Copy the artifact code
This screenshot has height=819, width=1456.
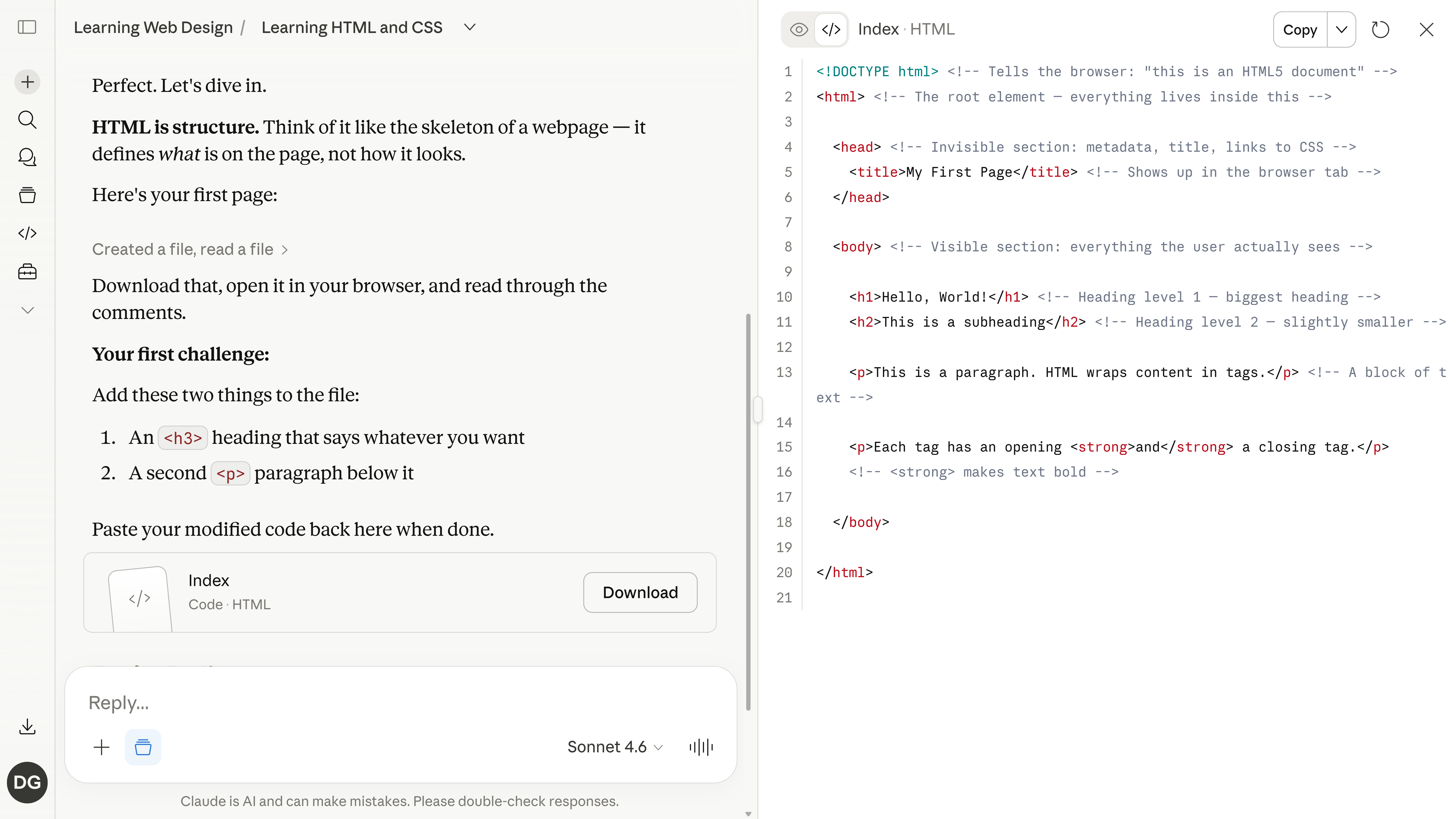1299,29
